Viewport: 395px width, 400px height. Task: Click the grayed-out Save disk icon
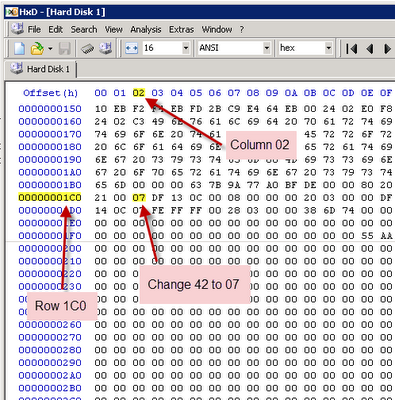point(65,49)
